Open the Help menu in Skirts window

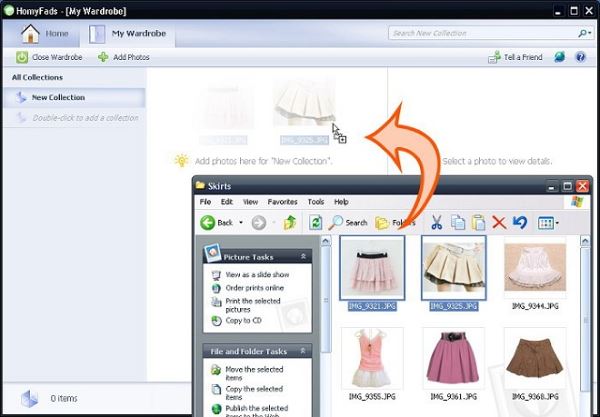click(341, 202)
